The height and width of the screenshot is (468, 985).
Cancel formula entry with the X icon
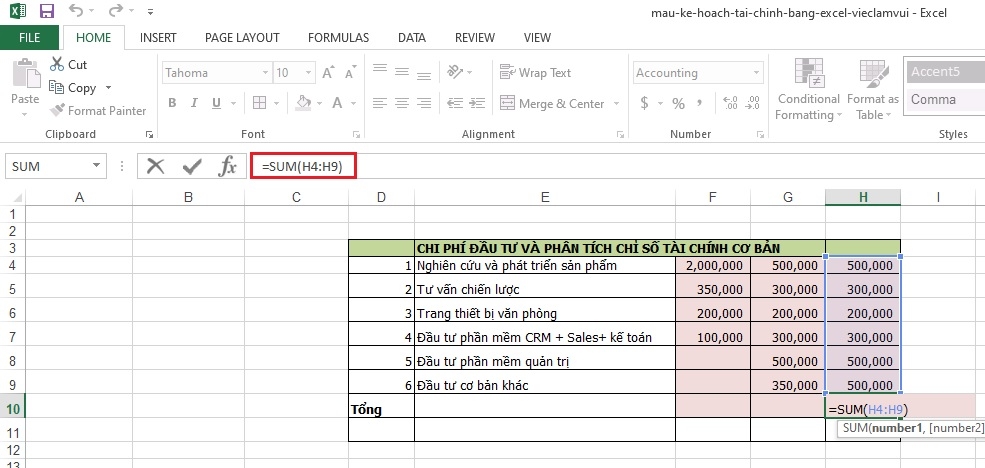(155, 166)
